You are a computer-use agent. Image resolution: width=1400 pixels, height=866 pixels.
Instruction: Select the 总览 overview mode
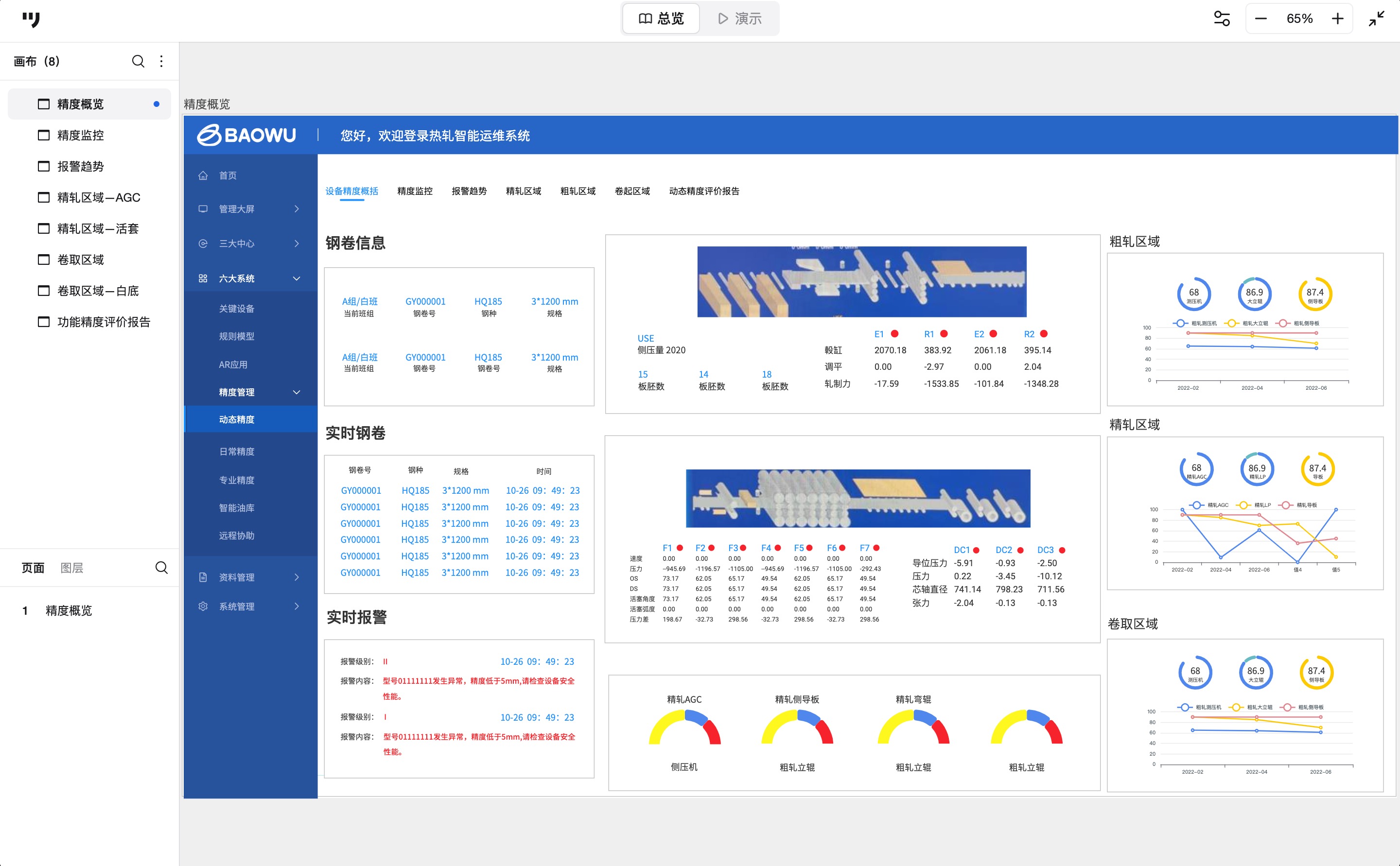pos(661,19)
